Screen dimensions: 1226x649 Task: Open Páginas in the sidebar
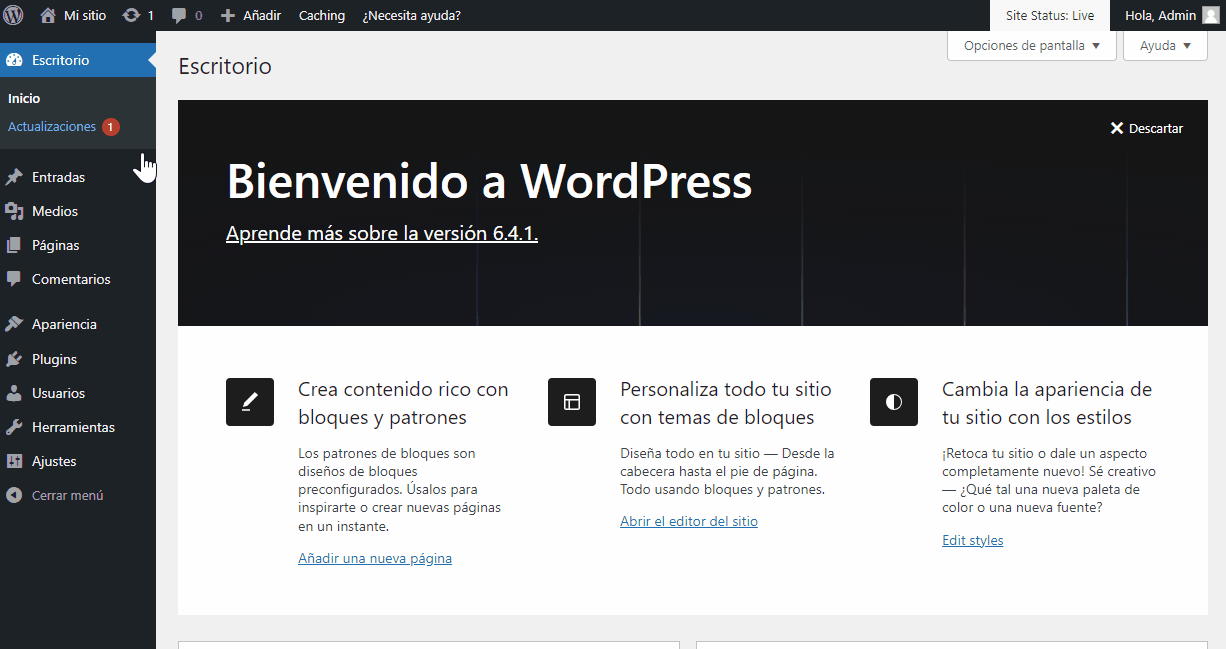pos(78,245)
